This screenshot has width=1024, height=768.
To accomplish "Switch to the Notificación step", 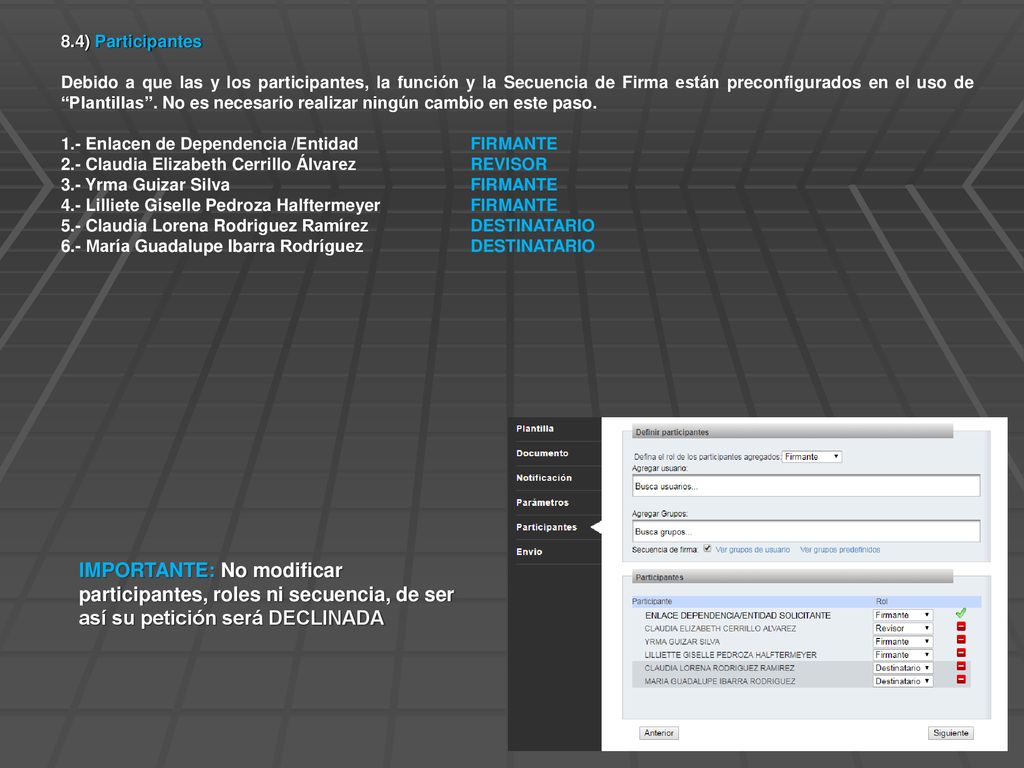I will (544, 478).
